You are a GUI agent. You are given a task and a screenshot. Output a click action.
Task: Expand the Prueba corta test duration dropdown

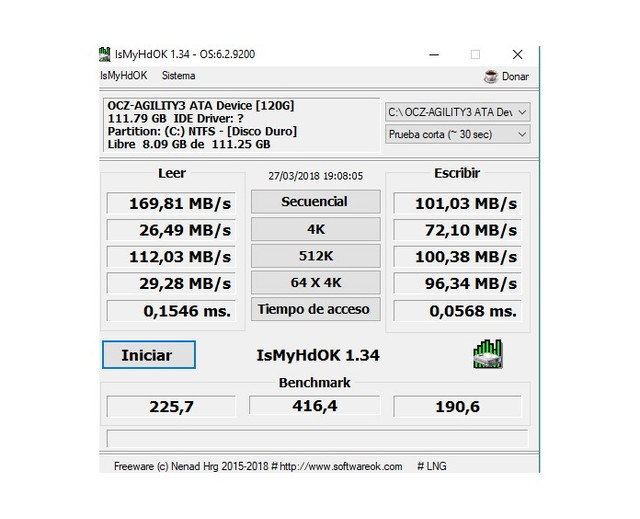[458, 134]
